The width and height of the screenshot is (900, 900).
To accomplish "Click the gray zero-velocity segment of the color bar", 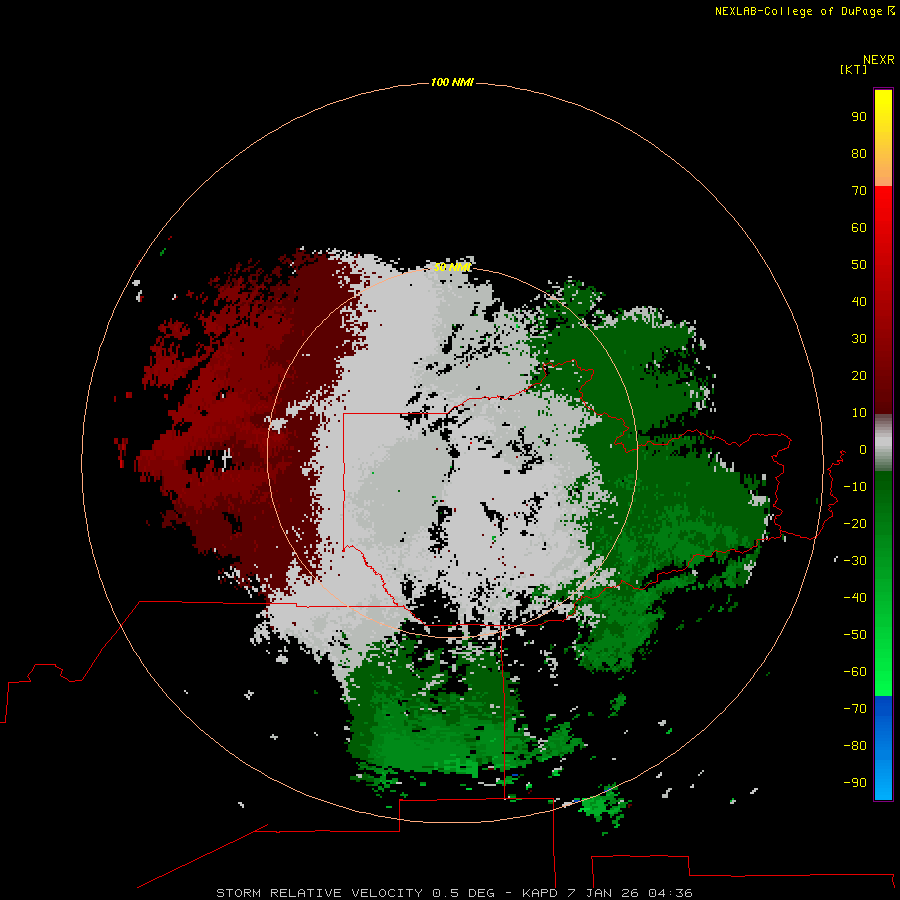I will click(883, 443).
